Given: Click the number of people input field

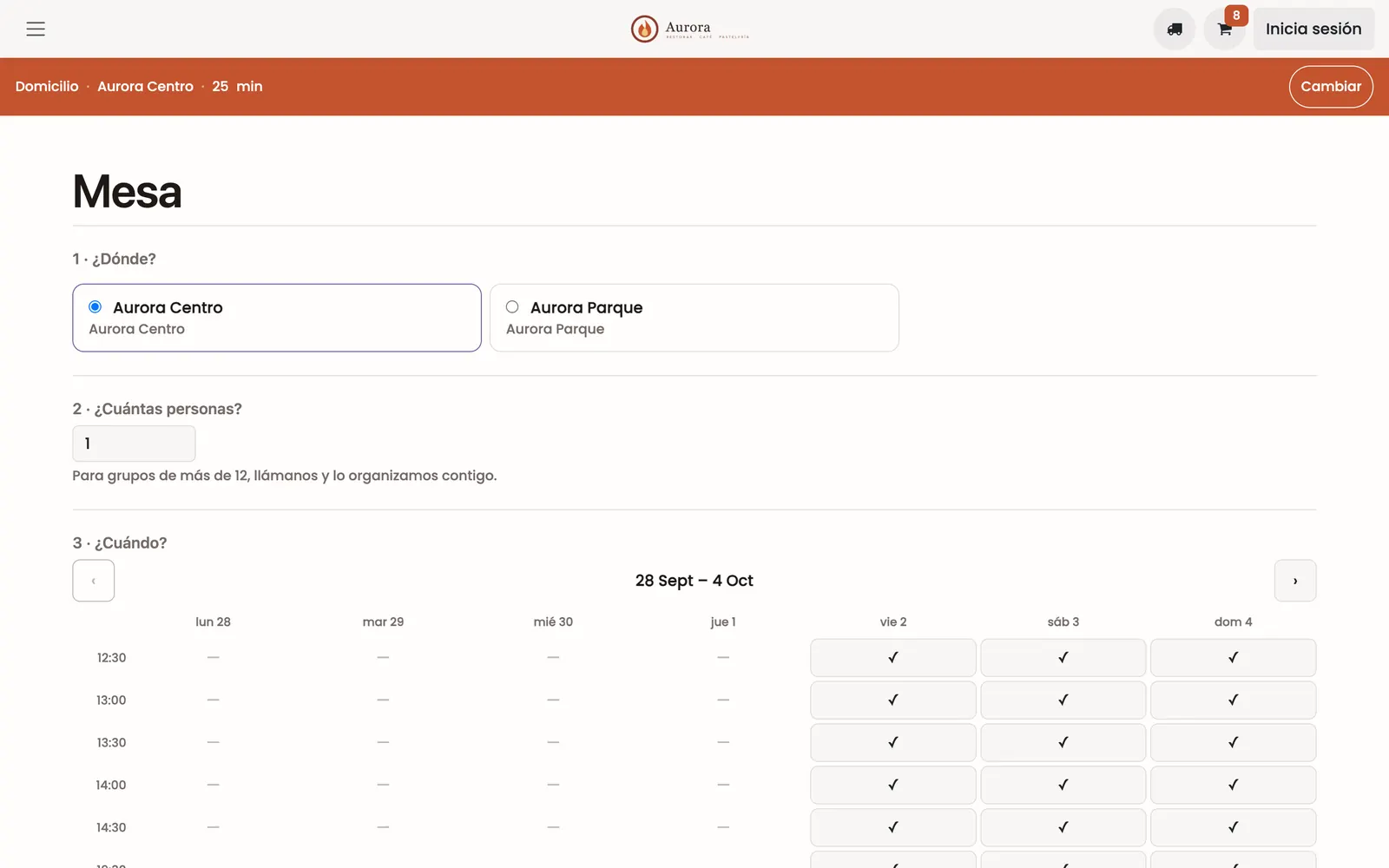Looking at the screenshot, I should pos(134,444).
